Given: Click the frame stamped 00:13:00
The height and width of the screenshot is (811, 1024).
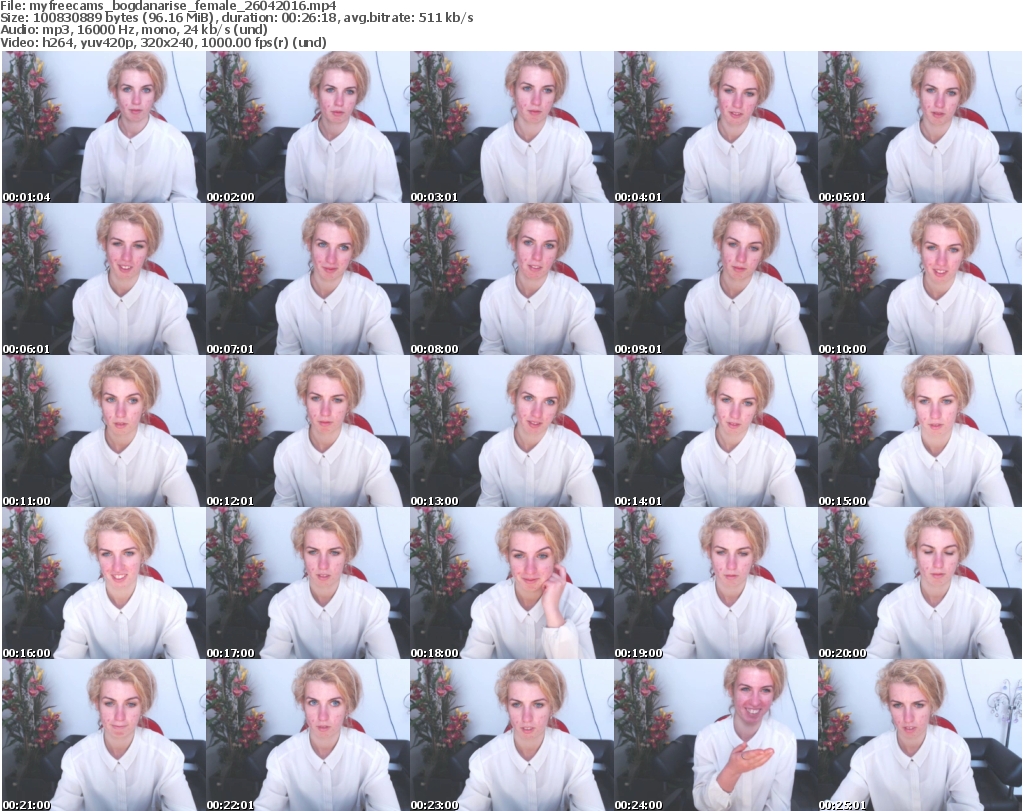Looking at the screenshot, I should (x=511, y=432).
